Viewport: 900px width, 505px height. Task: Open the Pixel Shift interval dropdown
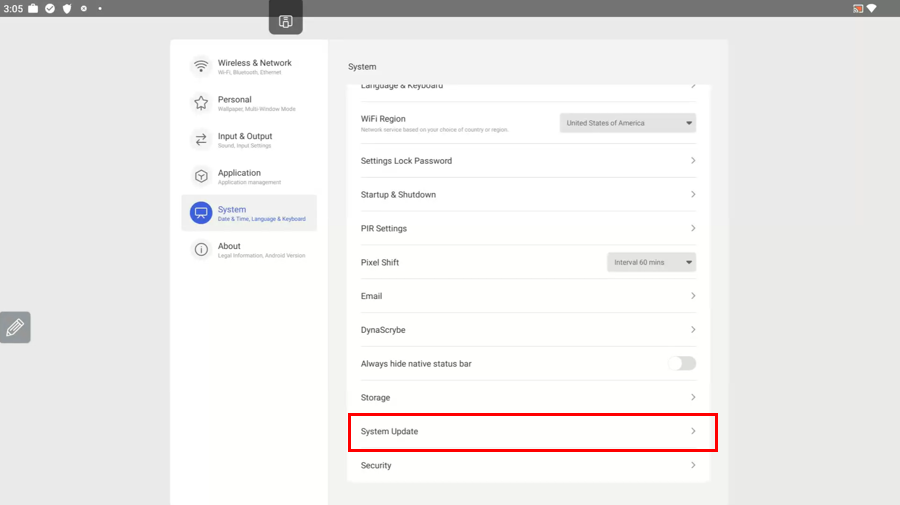(x=651, y=262)
